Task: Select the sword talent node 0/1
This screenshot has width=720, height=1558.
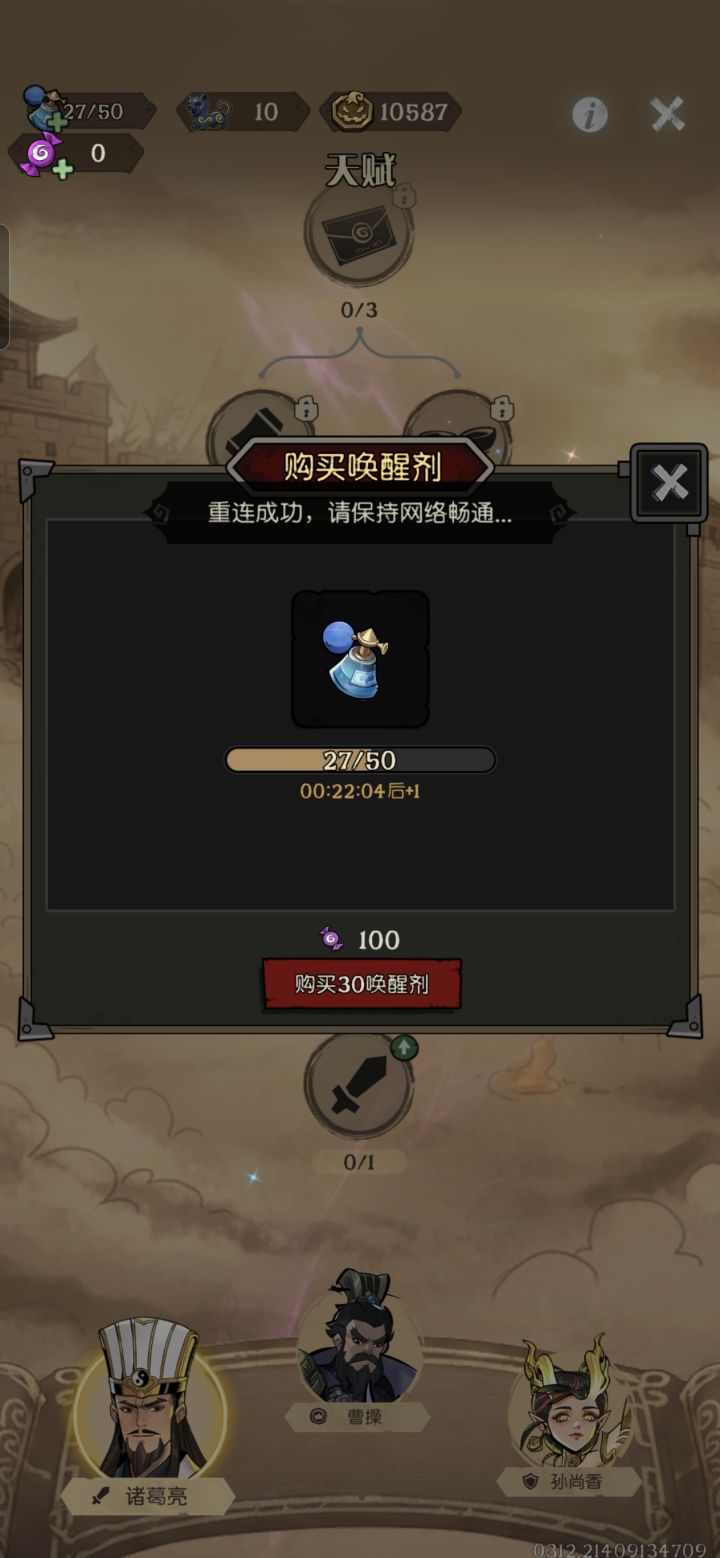Action: point(358,1087)
